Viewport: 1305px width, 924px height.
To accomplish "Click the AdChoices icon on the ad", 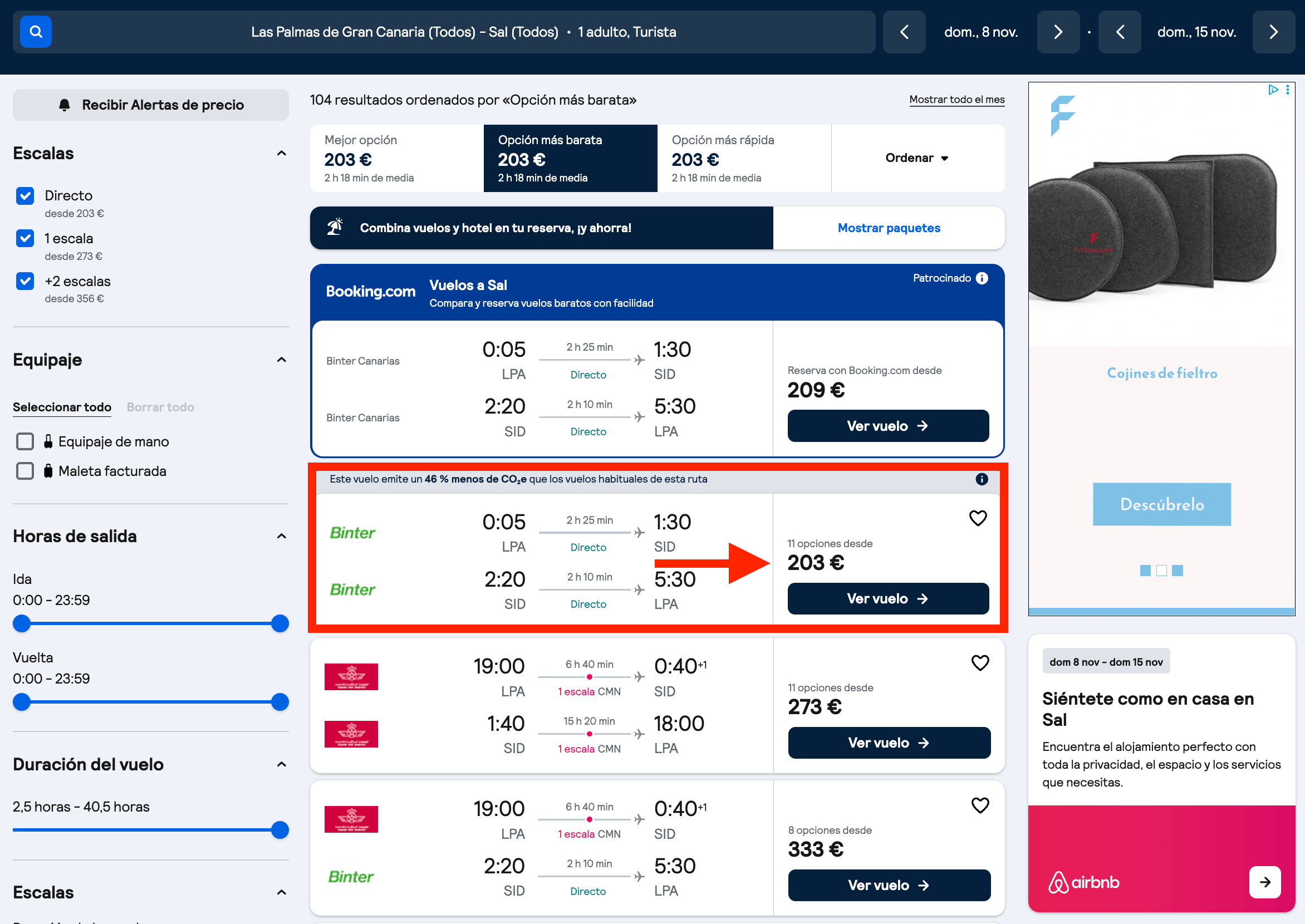I will point(1273,90).
